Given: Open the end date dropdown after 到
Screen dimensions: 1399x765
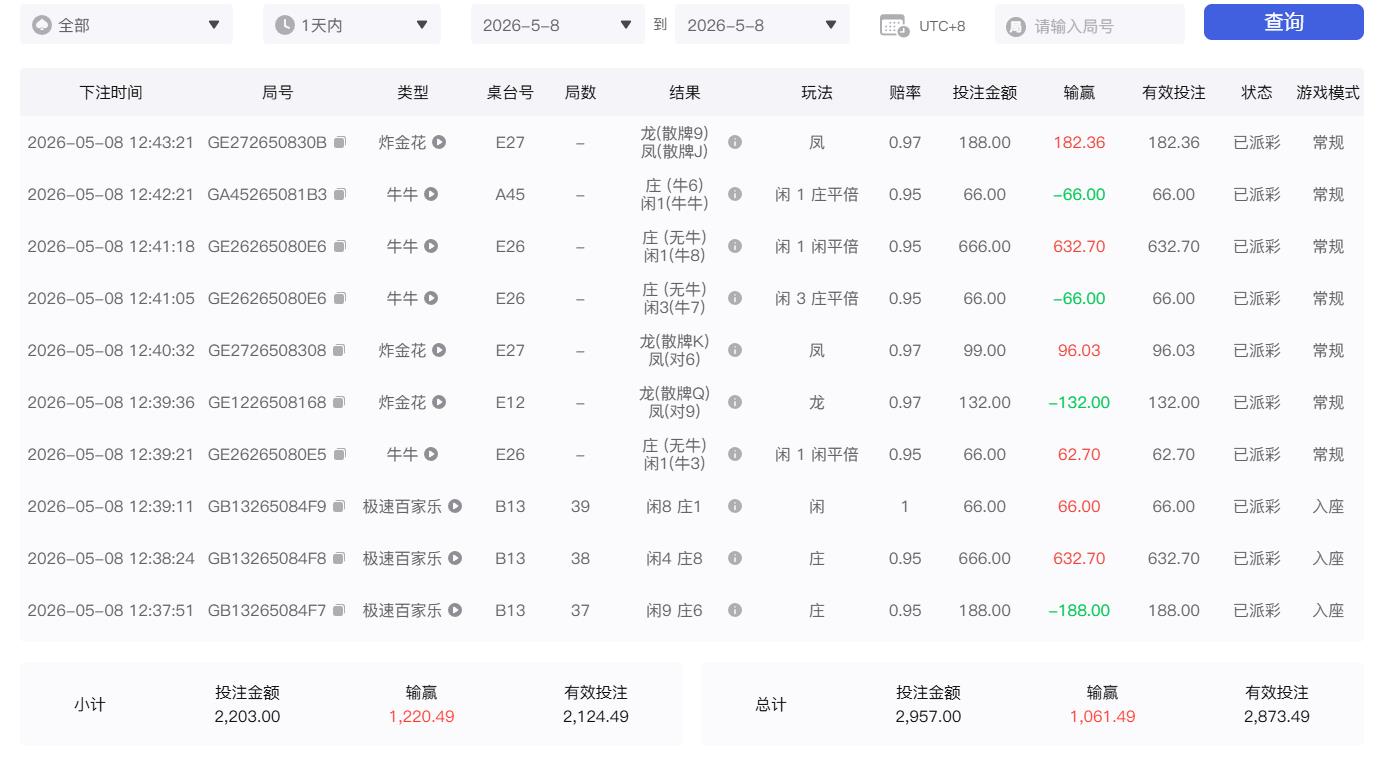Looking at the screenshot, I should click(762, 25).
